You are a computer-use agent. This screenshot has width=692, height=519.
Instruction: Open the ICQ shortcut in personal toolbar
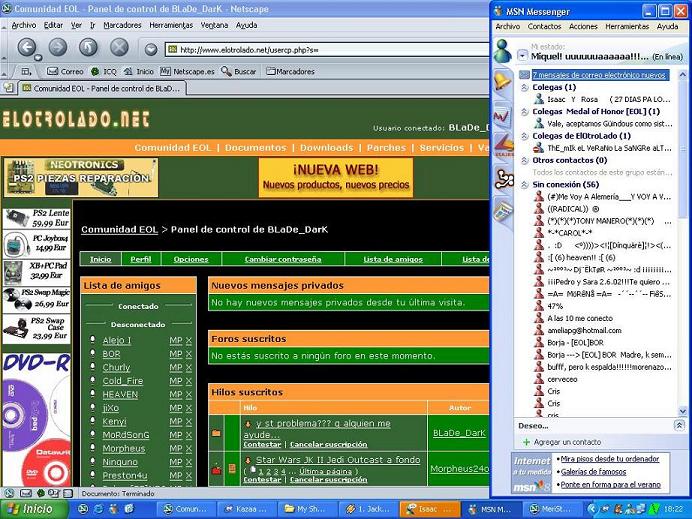[103, 71]
